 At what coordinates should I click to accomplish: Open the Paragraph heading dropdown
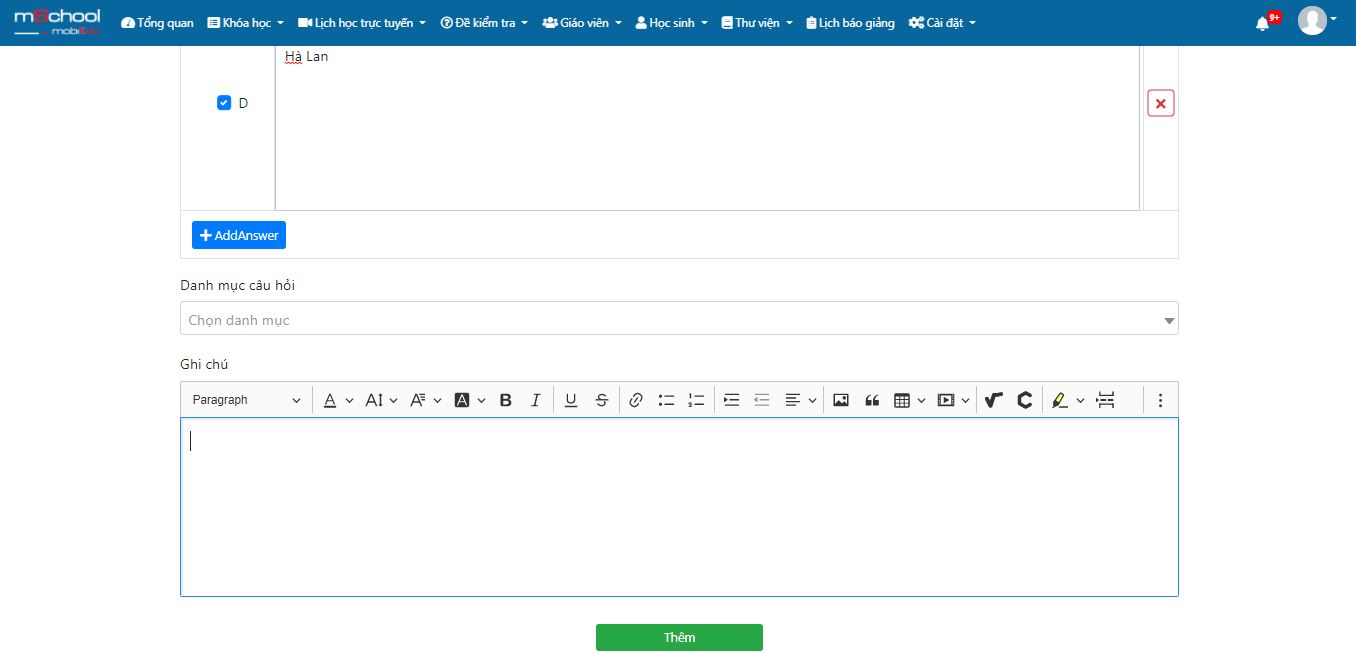(x=246, y=400)
